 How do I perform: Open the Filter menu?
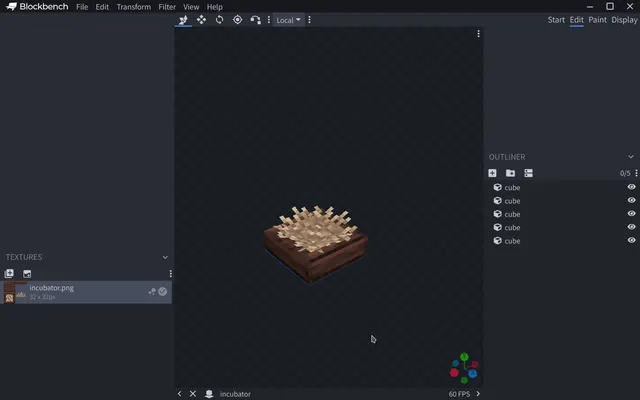pos(167,7)
